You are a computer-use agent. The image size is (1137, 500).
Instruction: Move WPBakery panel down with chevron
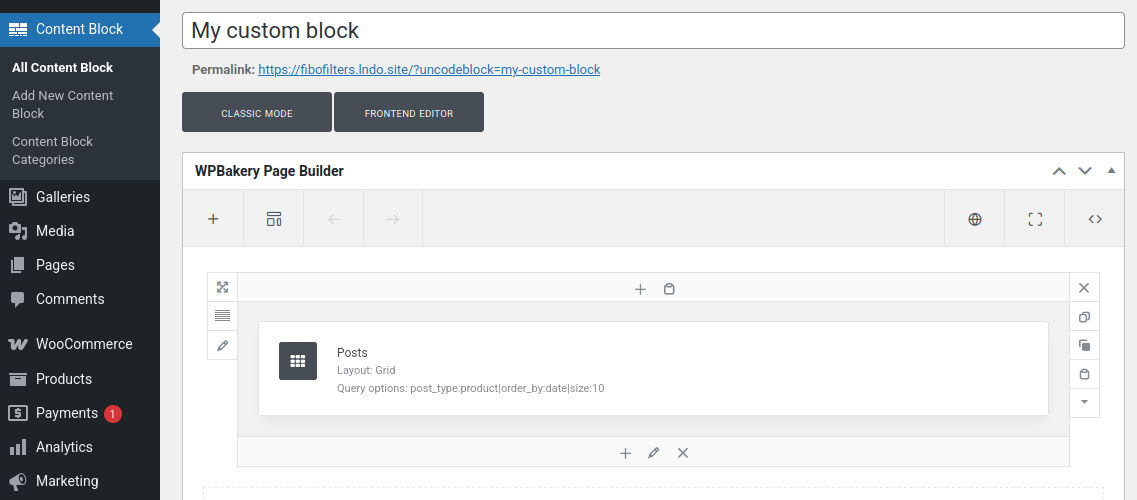(1085, 171)
